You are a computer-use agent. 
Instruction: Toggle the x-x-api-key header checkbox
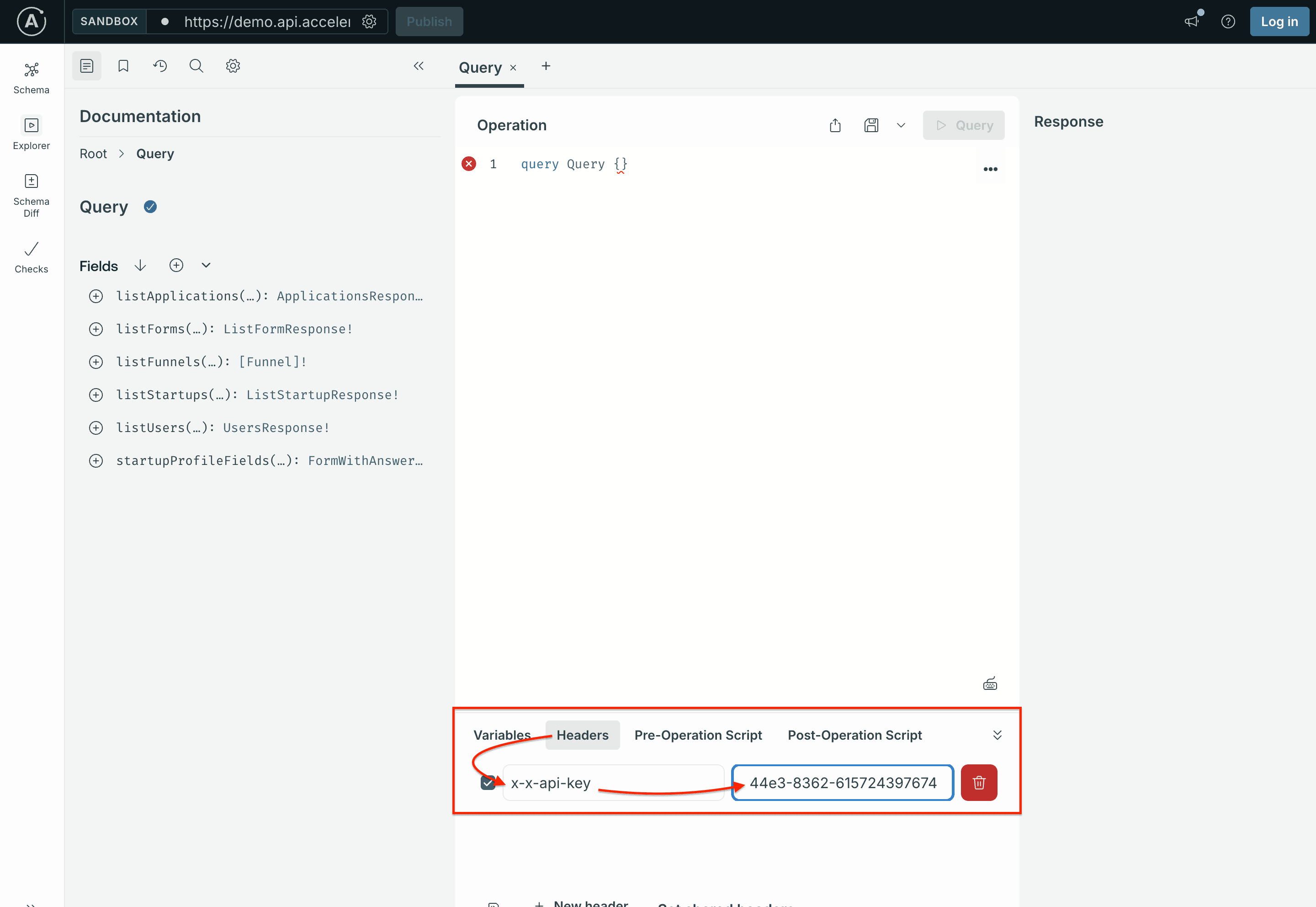487,783
